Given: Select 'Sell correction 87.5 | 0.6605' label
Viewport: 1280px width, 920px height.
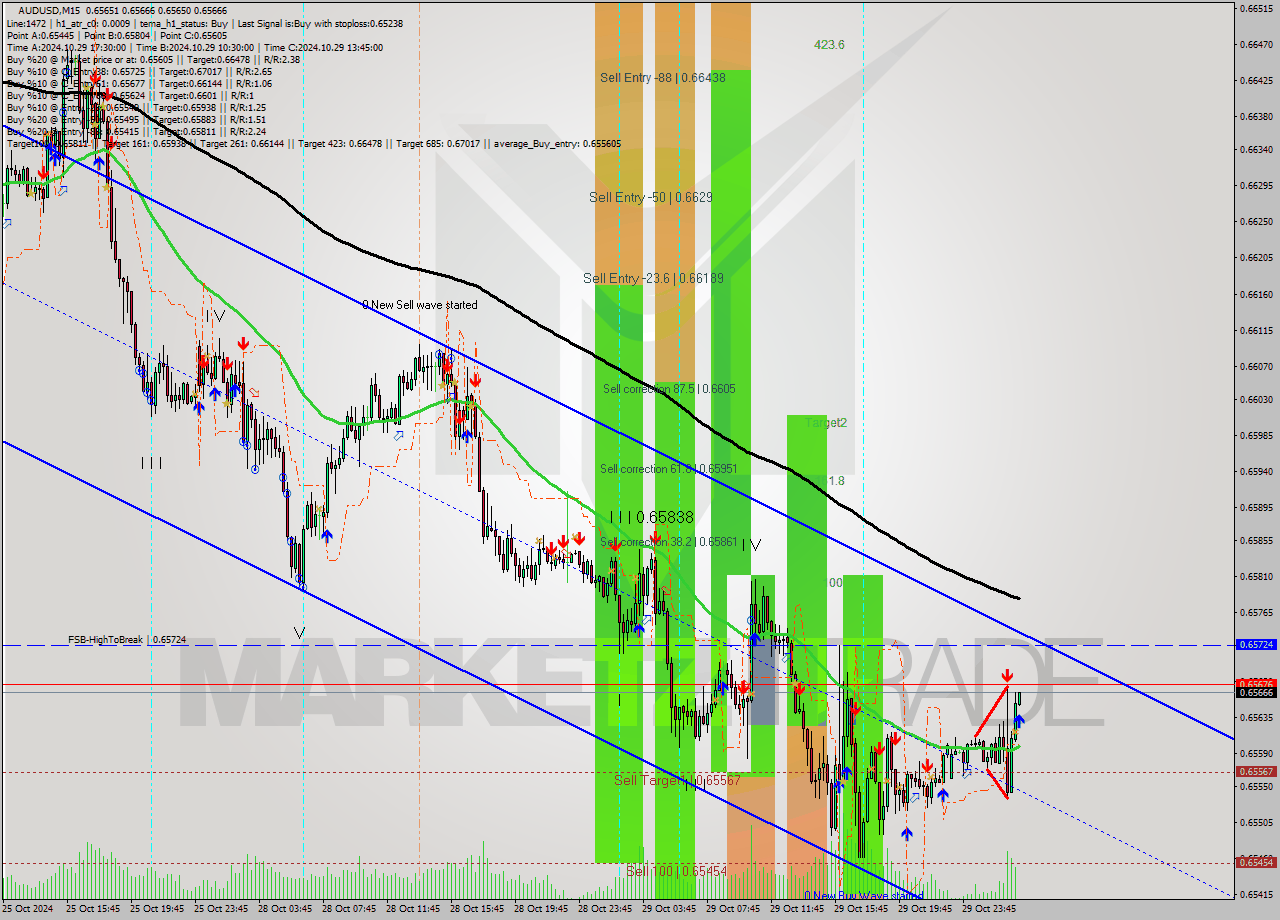Looking at the screenshot, I should [669, 388].
